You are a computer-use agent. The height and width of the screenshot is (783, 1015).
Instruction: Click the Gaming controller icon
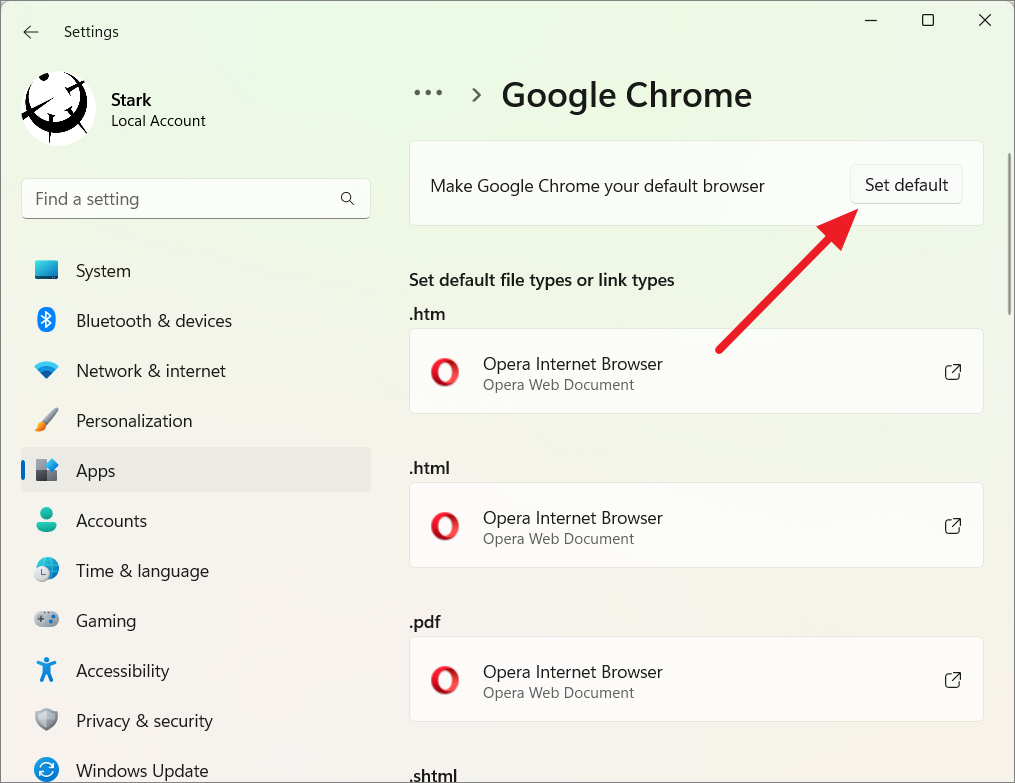(46, 620)
